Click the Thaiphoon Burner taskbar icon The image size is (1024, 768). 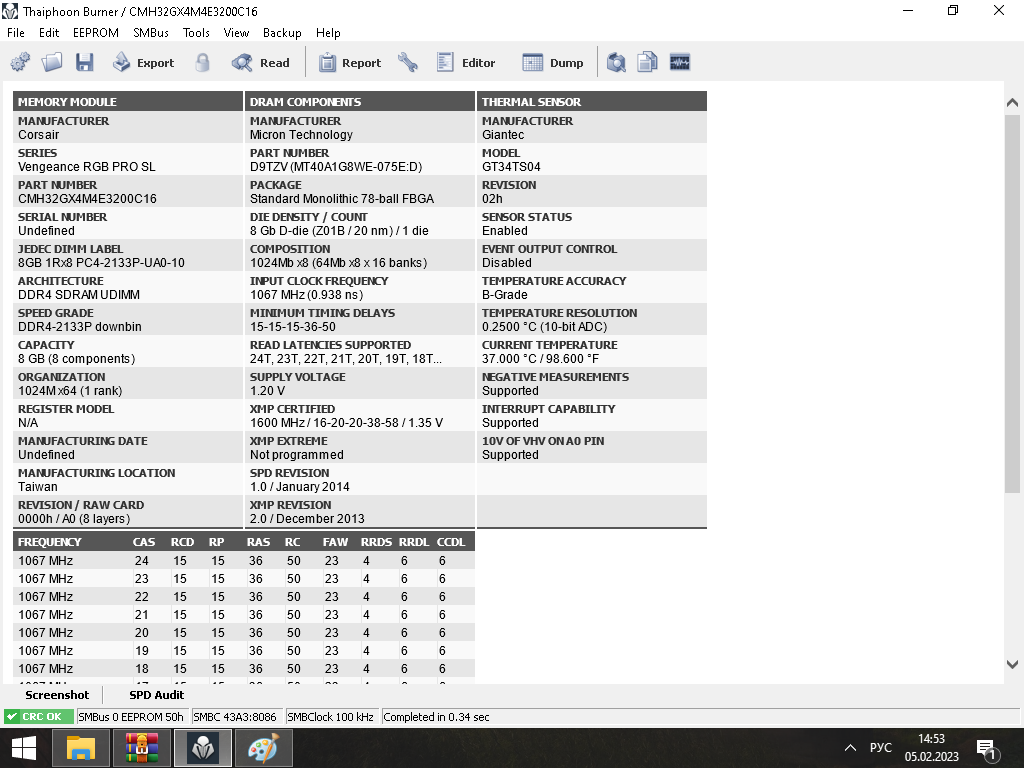point(202,748)
